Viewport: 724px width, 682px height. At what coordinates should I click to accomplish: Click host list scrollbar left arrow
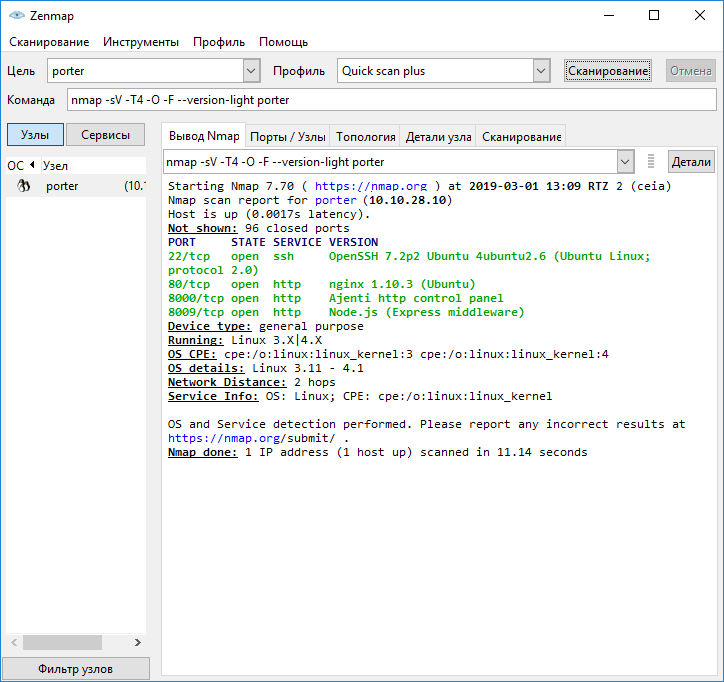pos(14,642)
